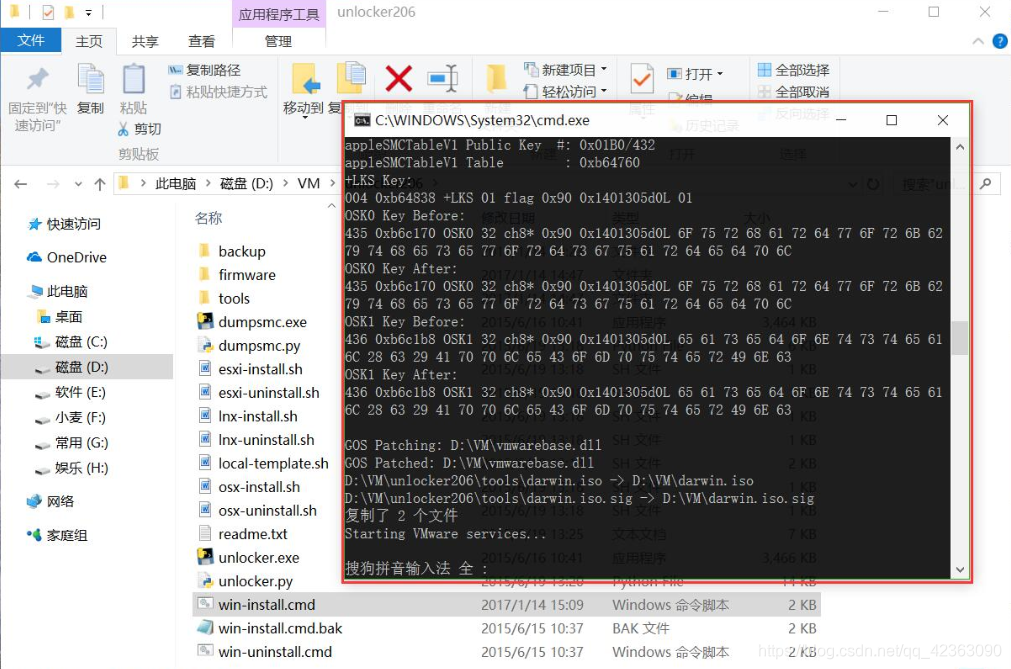This screenshot has height=669, width=1011.
Task: Click Select all (全部选择)
Action: (793, 70)
